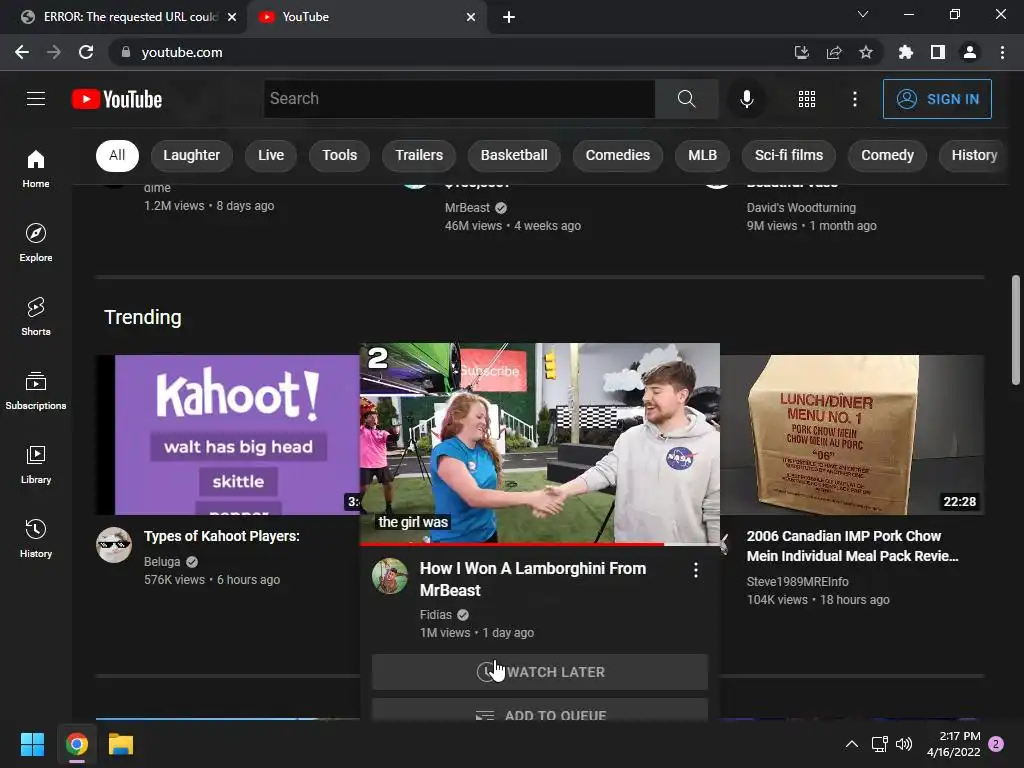
Task: Click the address bar URL
Action: point(182,52)
